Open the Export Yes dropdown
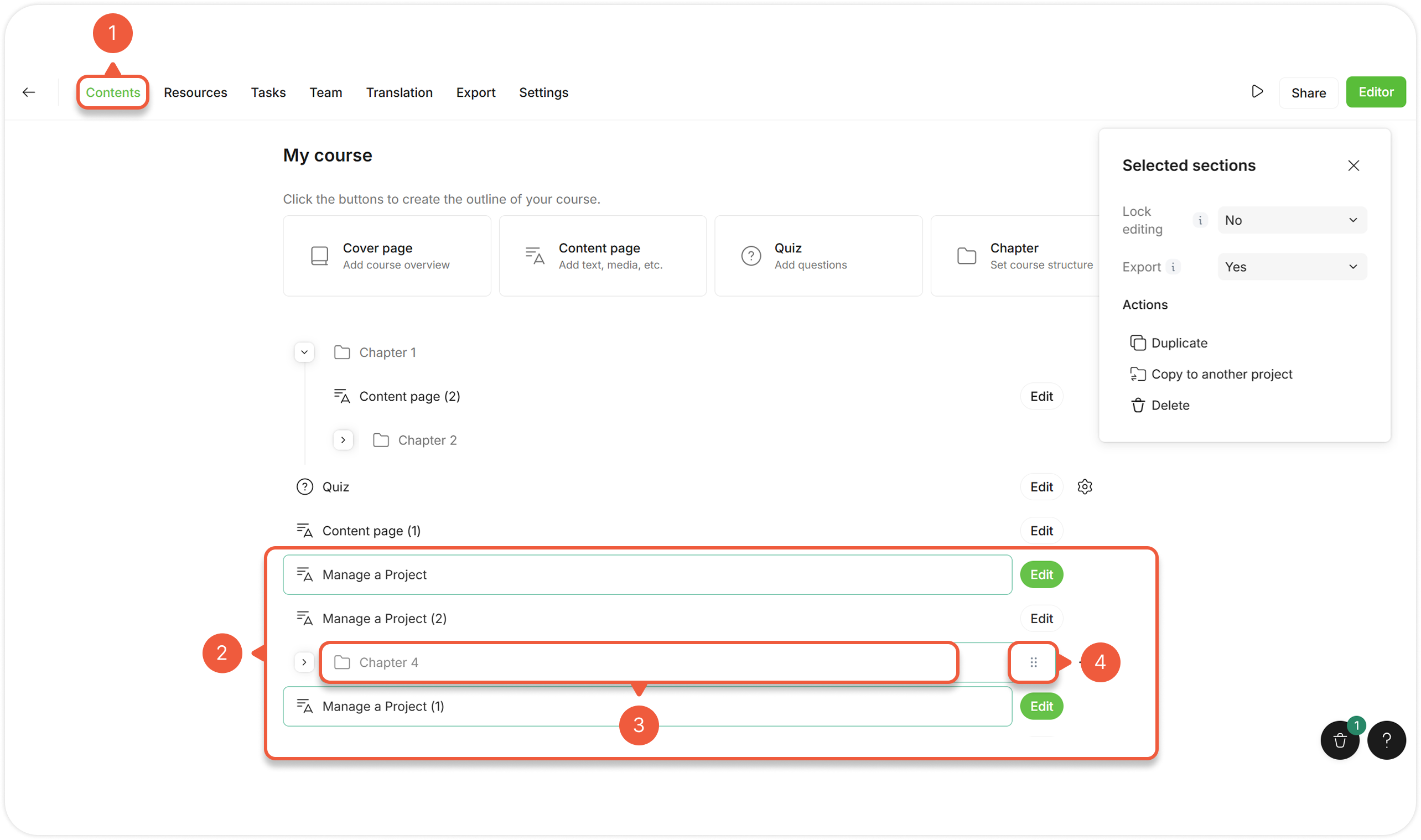Viewport: 1421px width, 840px height. point(1292,267)
